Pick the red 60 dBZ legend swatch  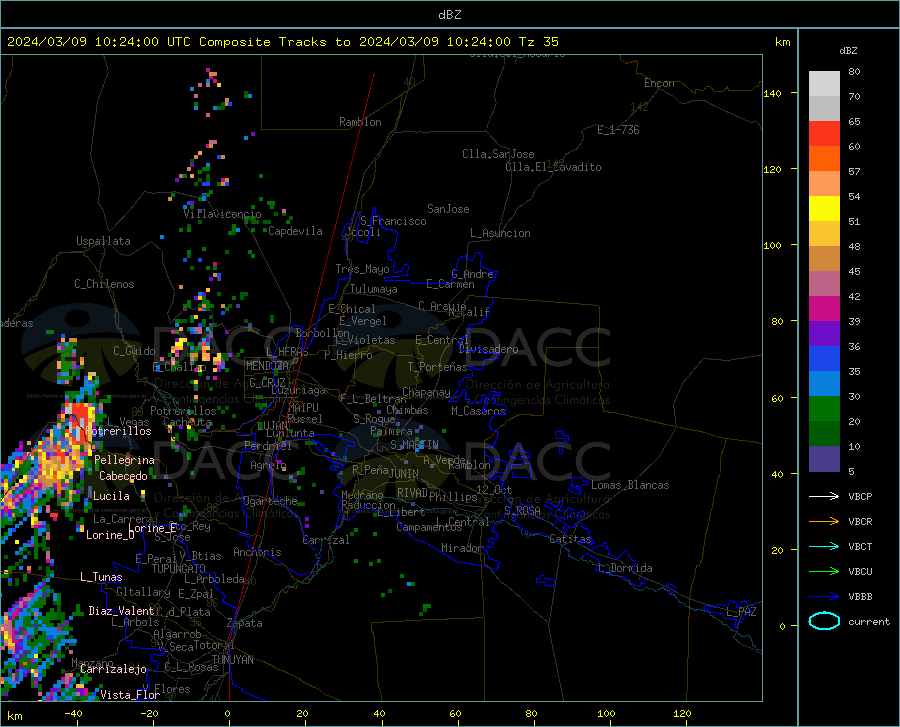(824, 134)
